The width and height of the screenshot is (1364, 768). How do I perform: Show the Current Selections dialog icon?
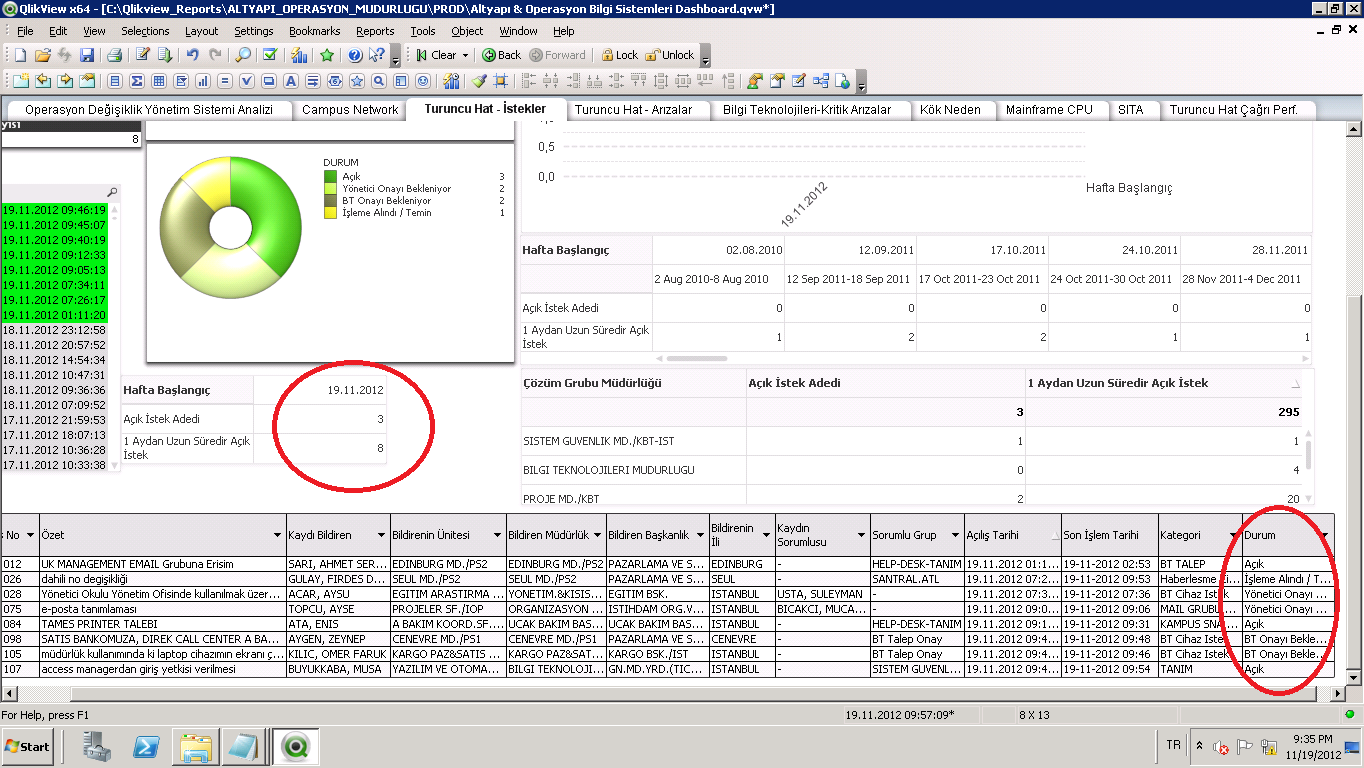click(x=269, y=55)
